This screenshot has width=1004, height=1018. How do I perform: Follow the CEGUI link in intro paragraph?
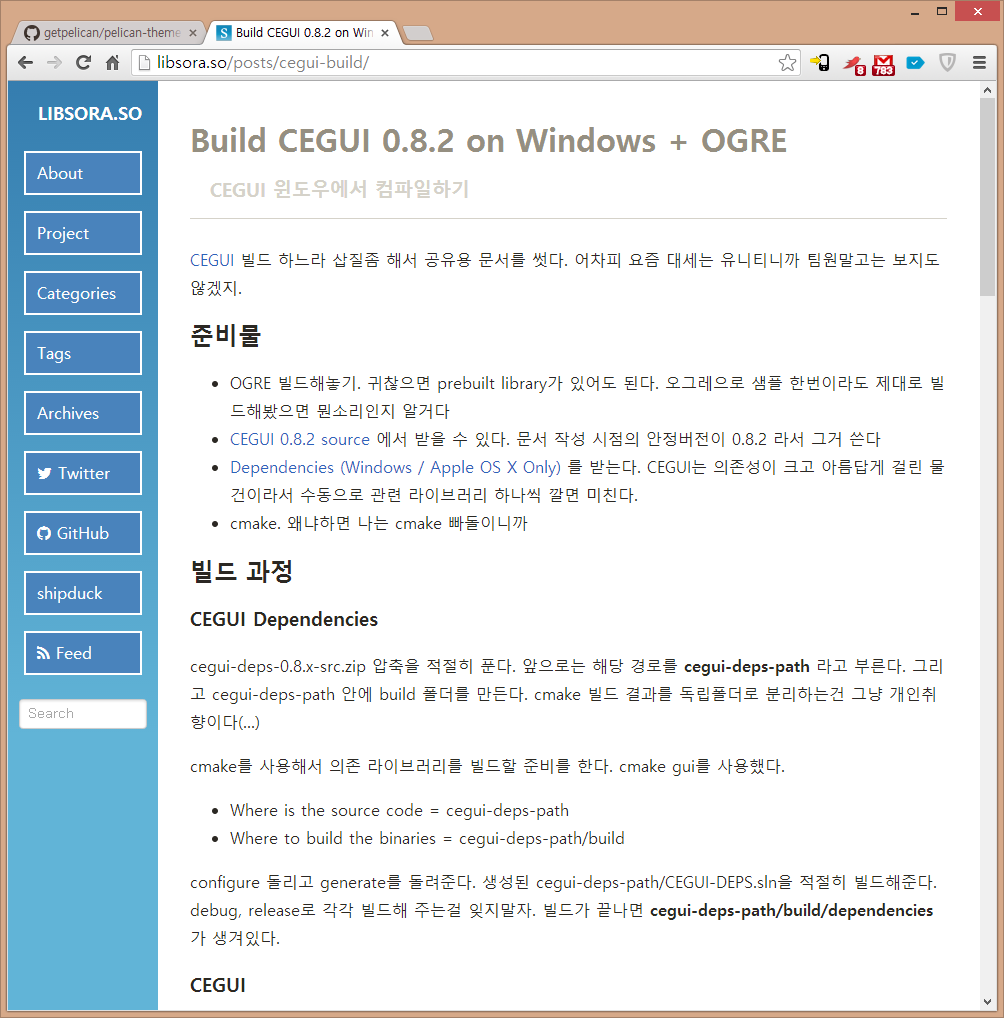pos(212,260)
